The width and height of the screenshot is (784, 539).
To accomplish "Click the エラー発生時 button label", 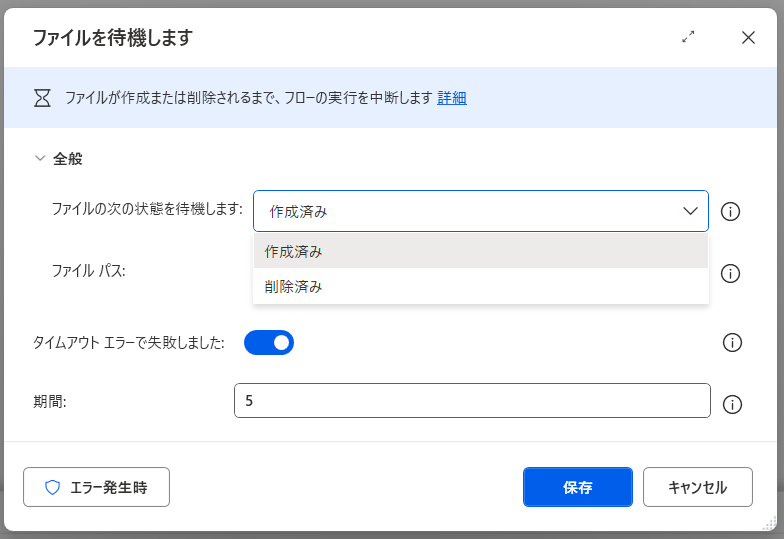I will click(x=109, y=488).
